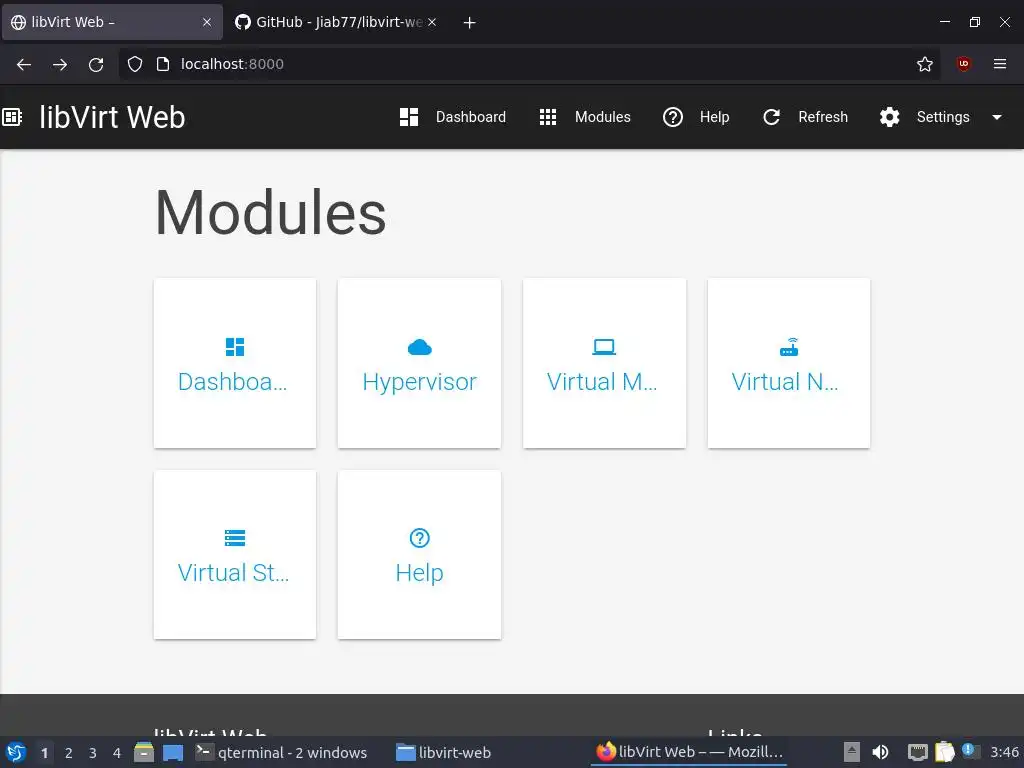This screenshot has width=1024, height=768.
Task: Click the Hypervisor cloud icon
Action: (x=419, y=347)
